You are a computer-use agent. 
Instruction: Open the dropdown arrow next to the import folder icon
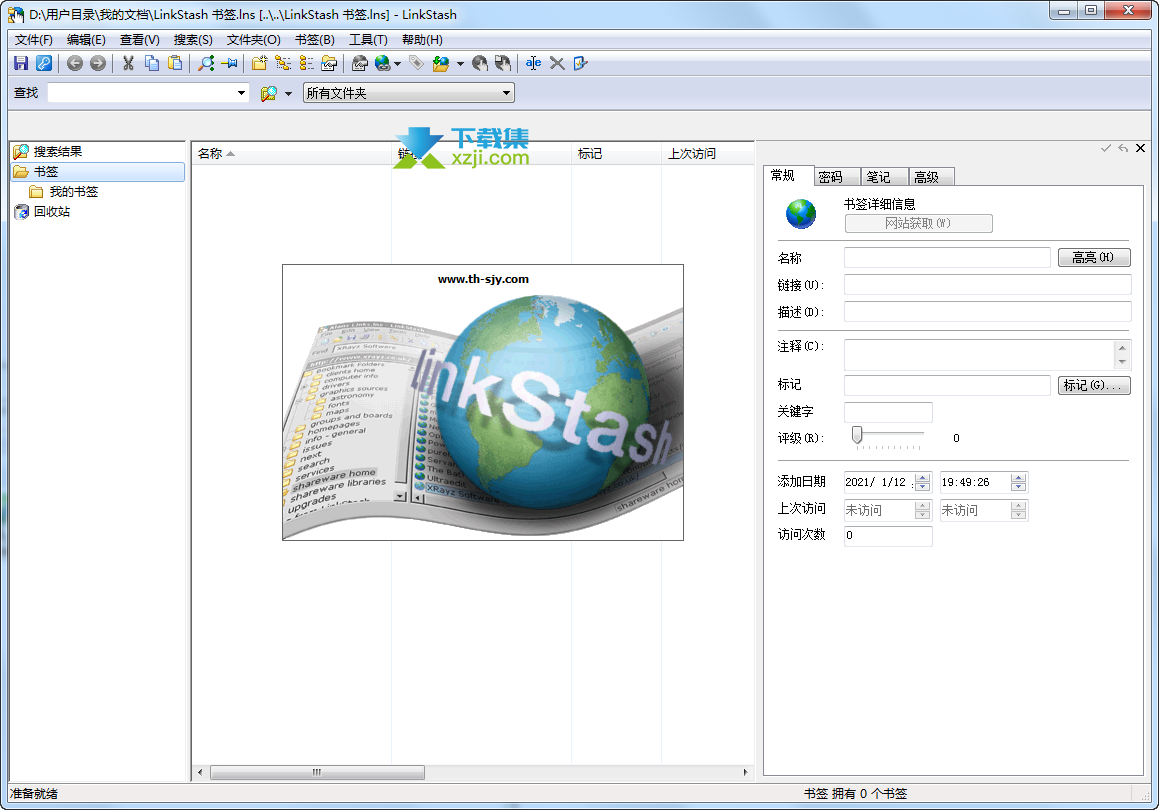tap(460, 64)
